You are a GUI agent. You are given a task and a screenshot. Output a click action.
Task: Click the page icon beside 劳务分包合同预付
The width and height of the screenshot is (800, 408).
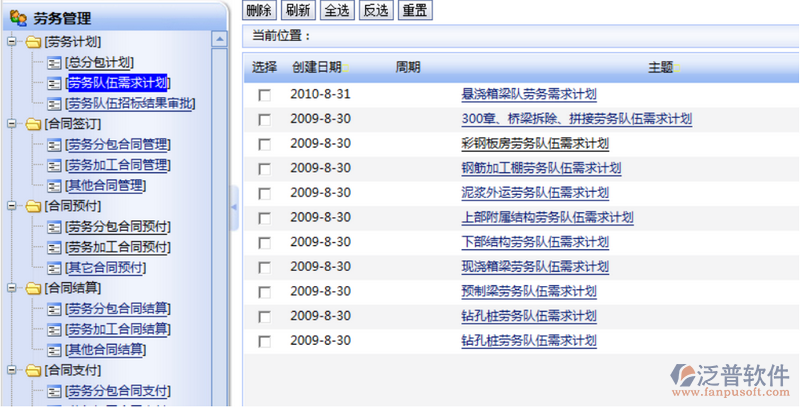click(x=54, y=227)
